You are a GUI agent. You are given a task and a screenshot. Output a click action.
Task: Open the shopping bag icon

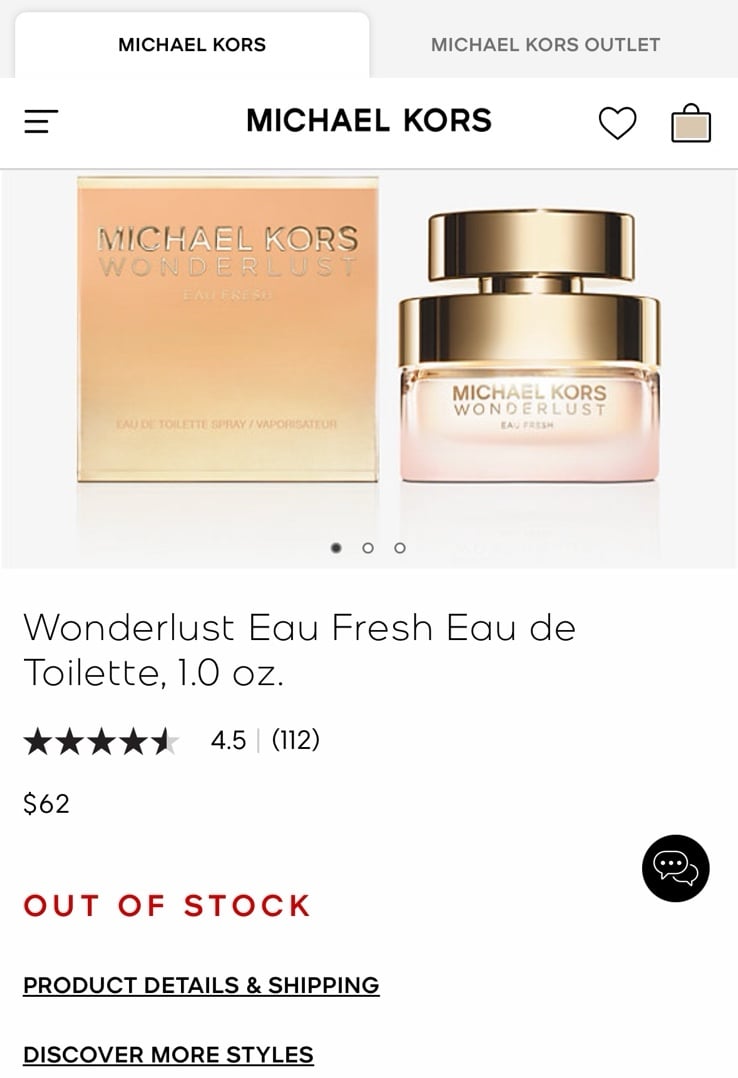pos(691,124)
